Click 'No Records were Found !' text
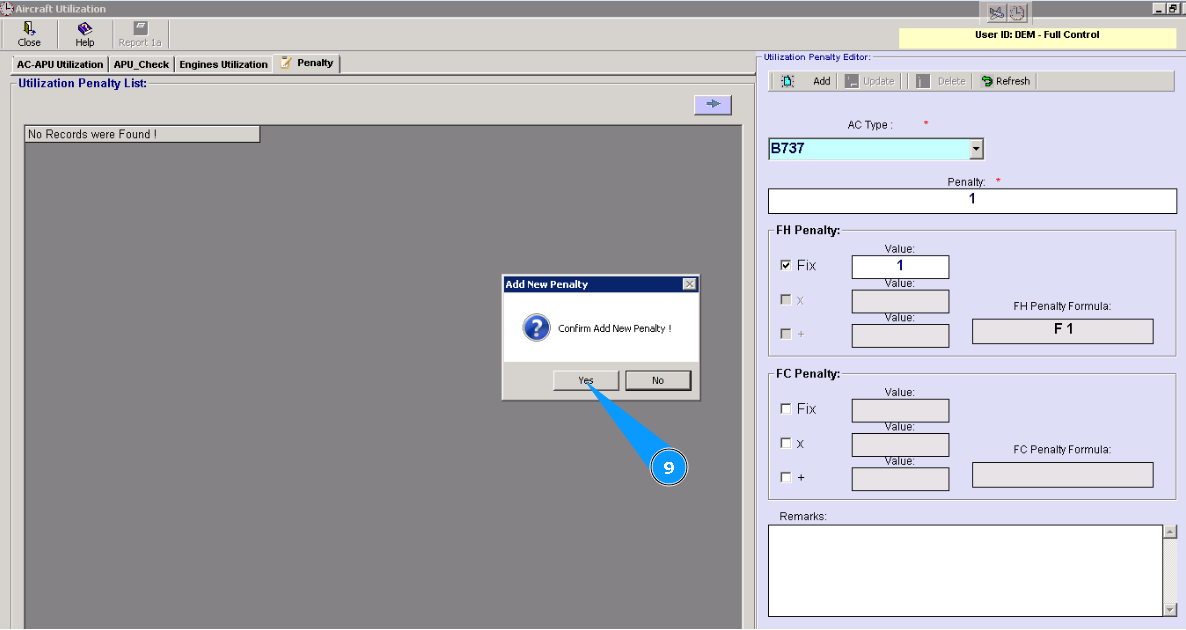The width and height of the screenshot is (1186, 630). pos(92,134)
